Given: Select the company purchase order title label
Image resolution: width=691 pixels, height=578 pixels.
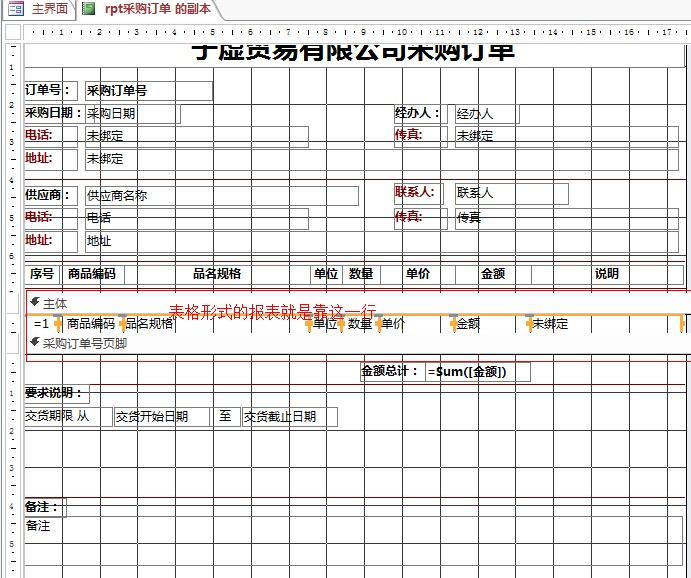Looking at the screenshot, I should point(354,55).
